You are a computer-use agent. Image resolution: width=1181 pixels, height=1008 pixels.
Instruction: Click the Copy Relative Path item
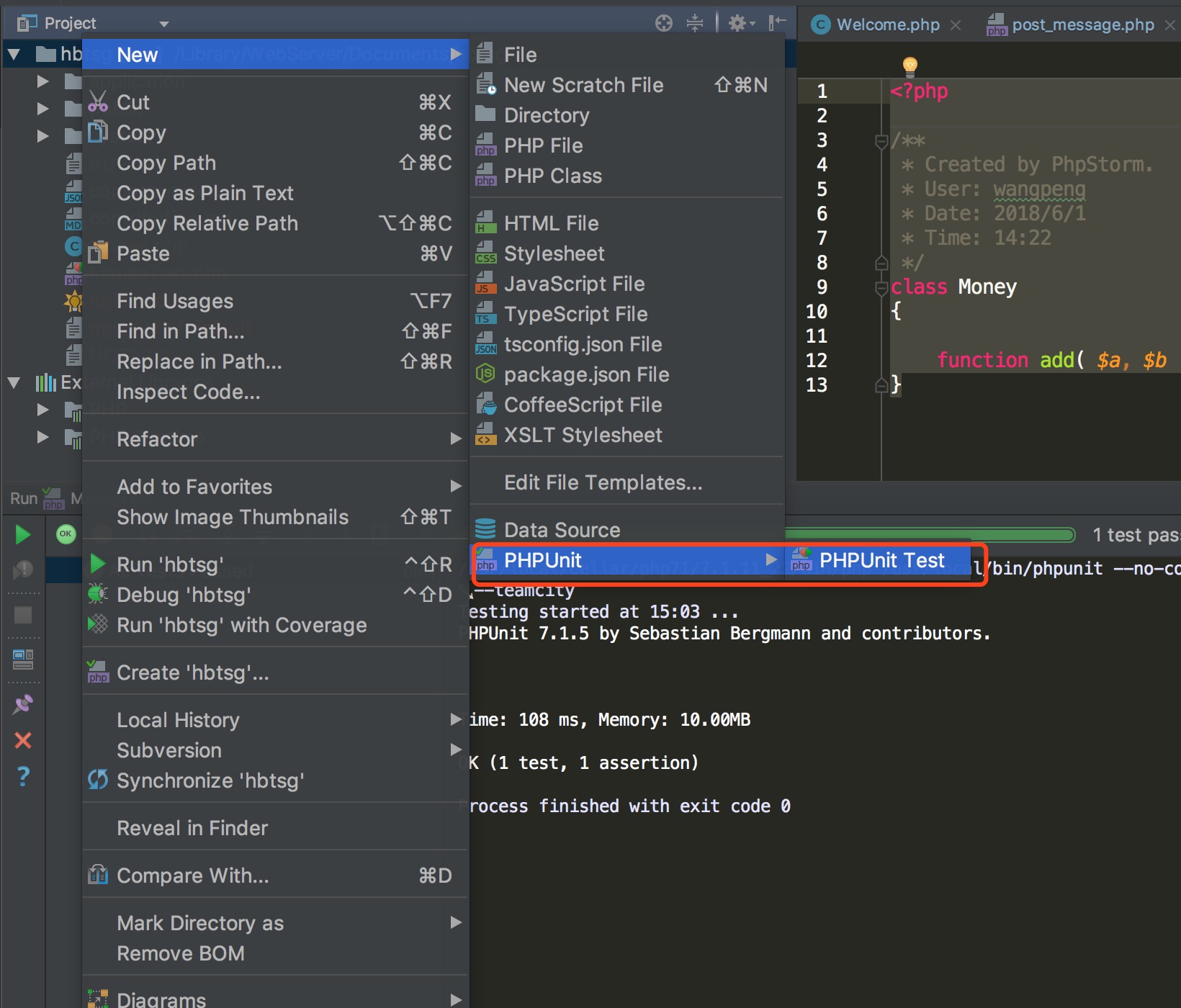275,223
